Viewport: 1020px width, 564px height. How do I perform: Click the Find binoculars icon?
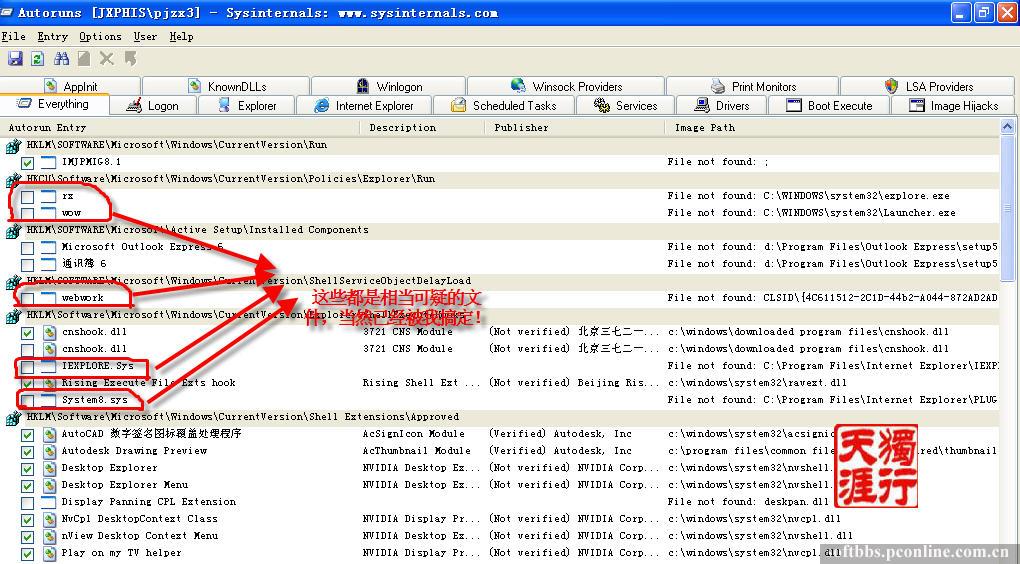(x=60, y=60)
